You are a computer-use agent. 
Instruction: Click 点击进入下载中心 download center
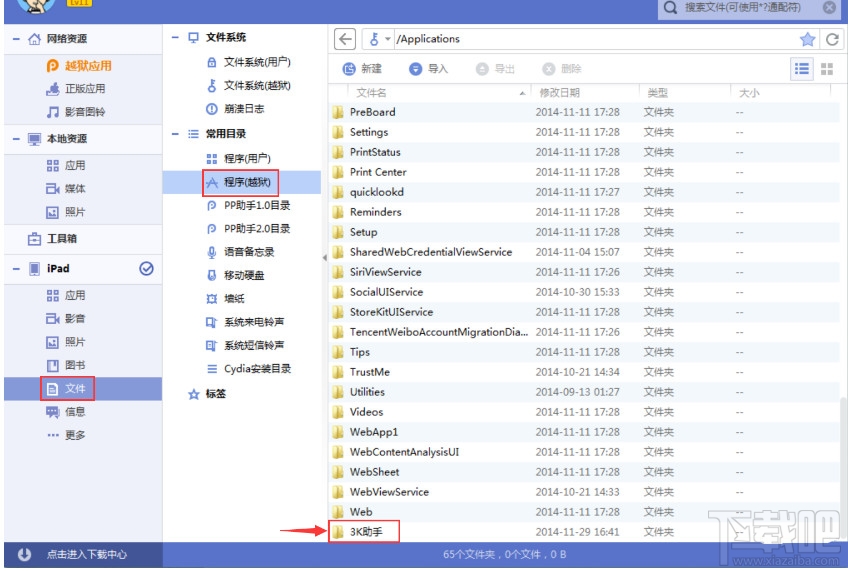tap(87, 555)
